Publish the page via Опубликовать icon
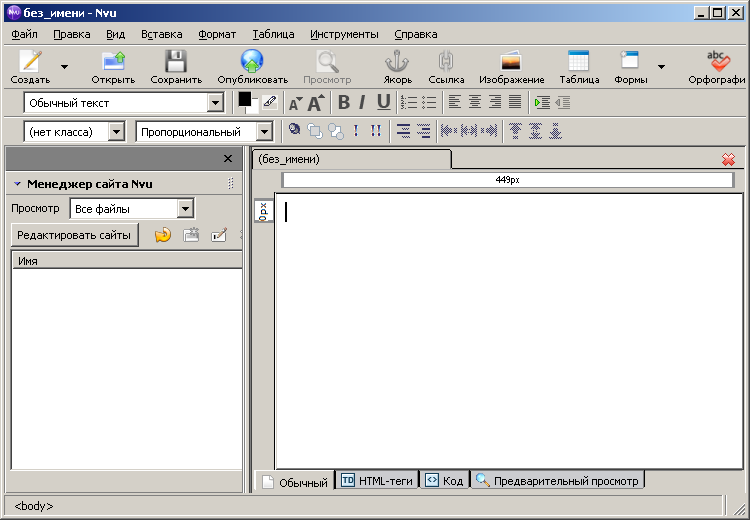Image resolution: width=750 pixels, height=520 pixels. coord(252,62)
